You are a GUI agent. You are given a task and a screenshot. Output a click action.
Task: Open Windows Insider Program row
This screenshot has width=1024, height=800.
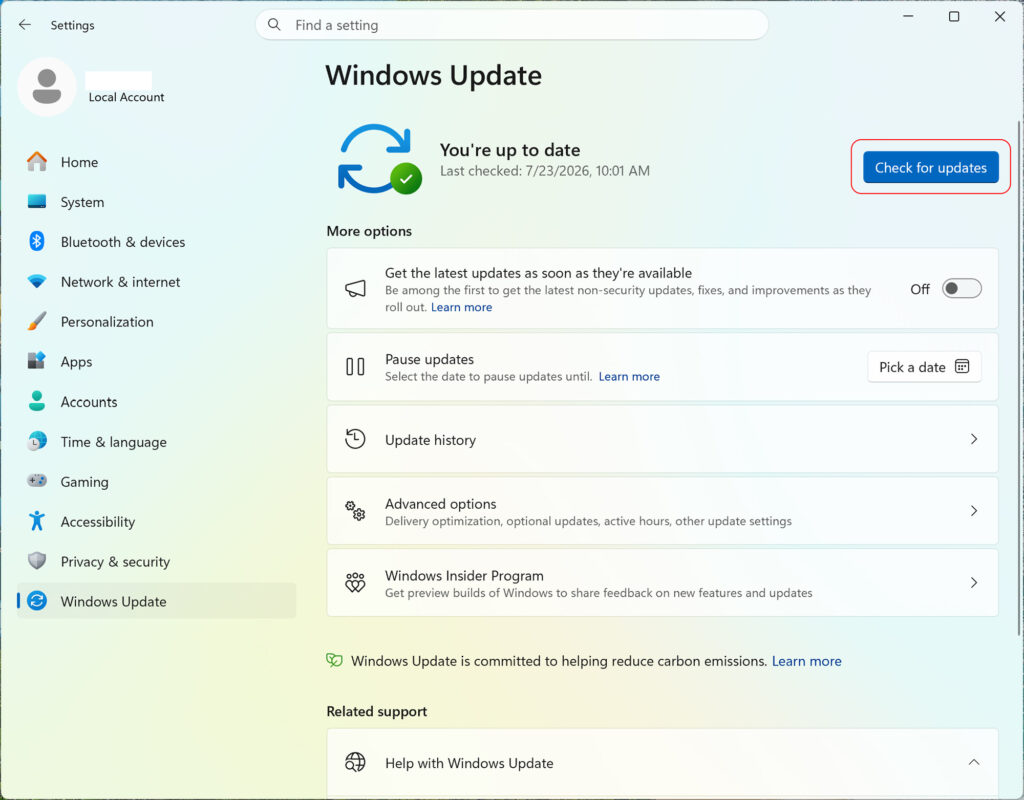point(662,583)
